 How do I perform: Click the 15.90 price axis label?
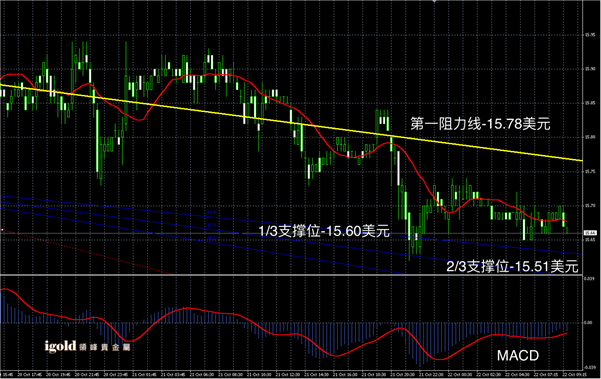coord(590,69)
